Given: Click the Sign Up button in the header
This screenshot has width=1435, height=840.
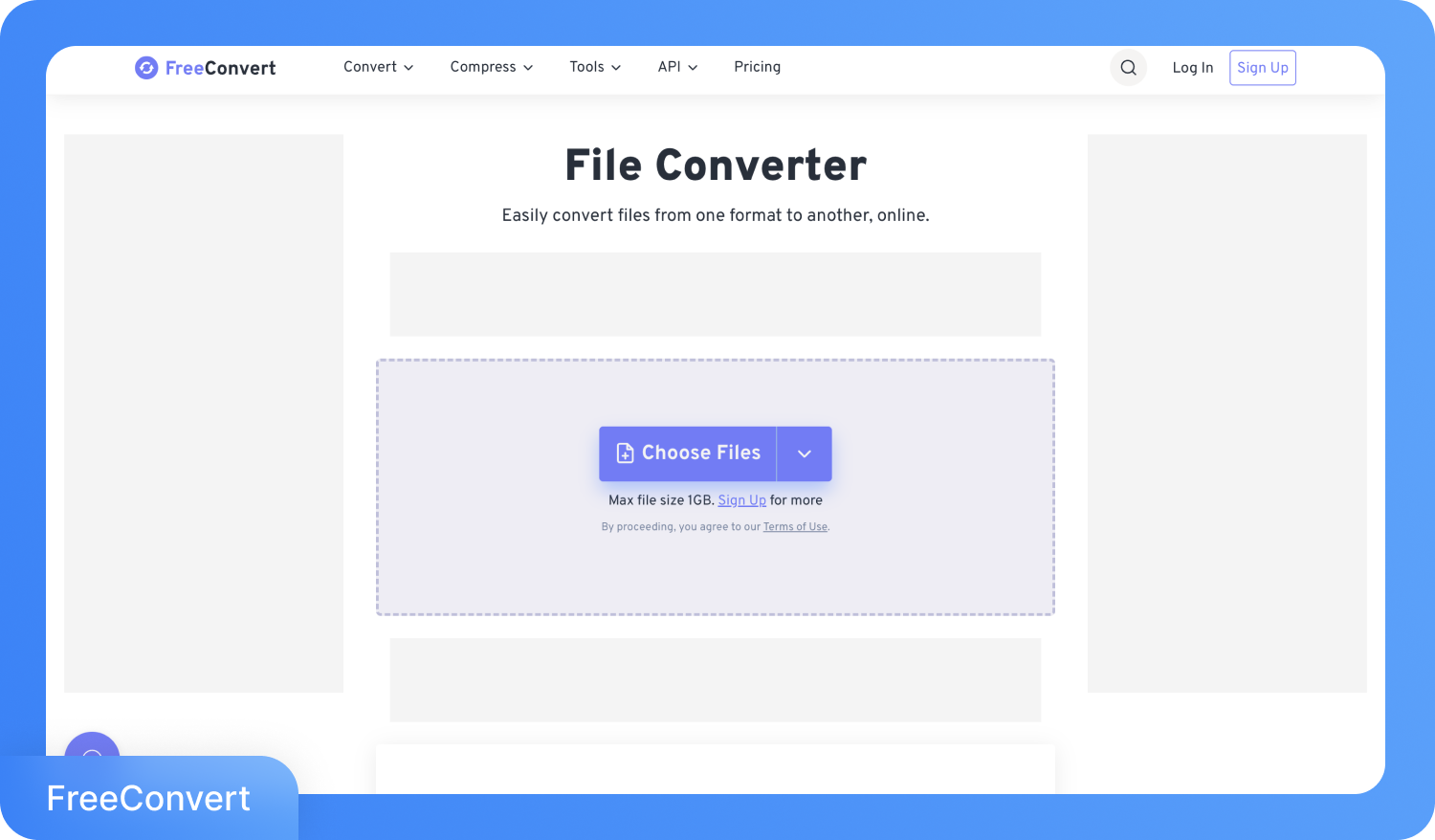Looking at the screenshot, I should [1262, 67].
